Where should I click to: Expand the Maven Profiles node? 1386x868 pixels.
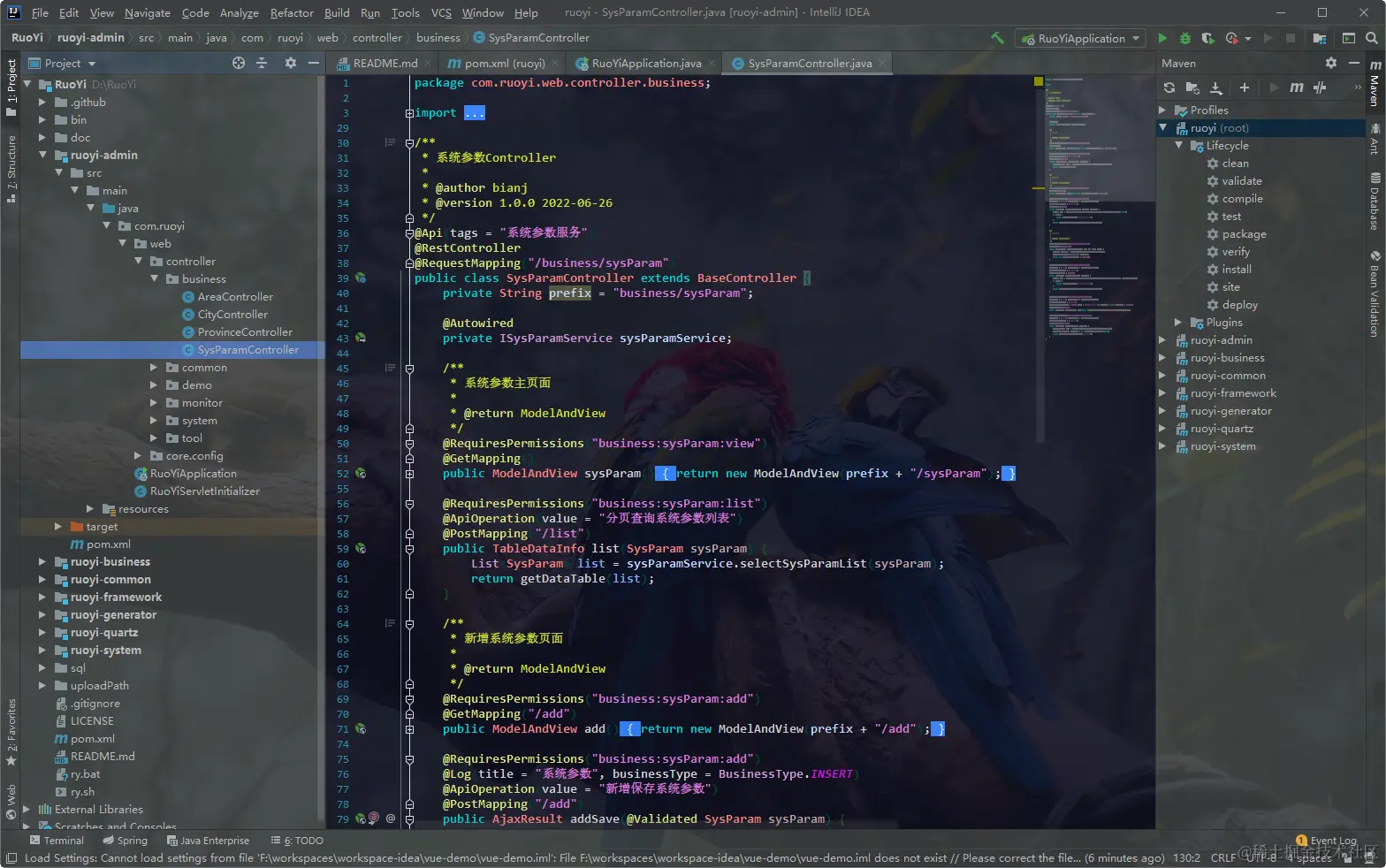[1163, 110]
